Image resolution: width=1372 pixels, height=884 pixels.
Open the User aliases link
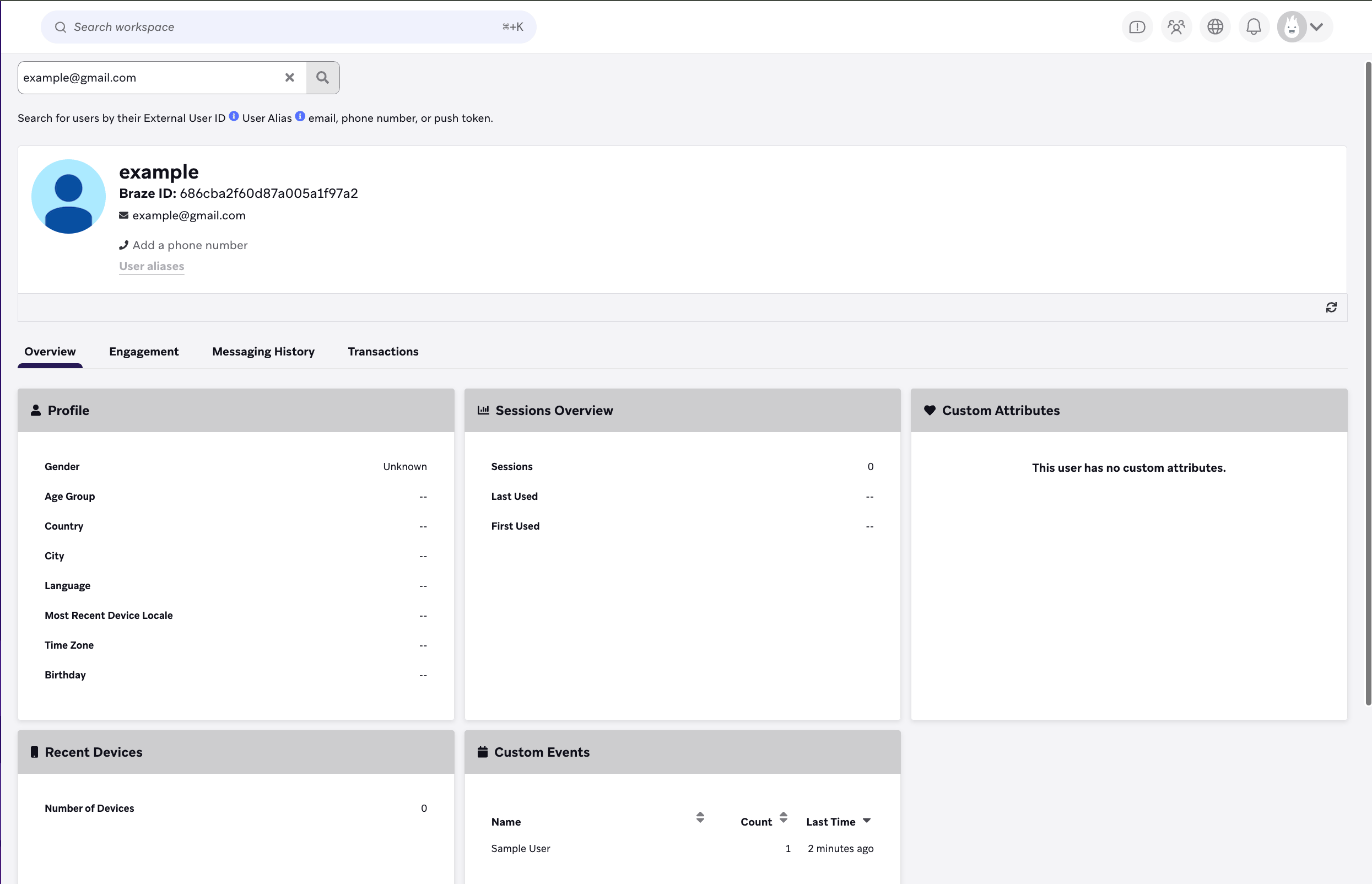[x=152, y=266]
